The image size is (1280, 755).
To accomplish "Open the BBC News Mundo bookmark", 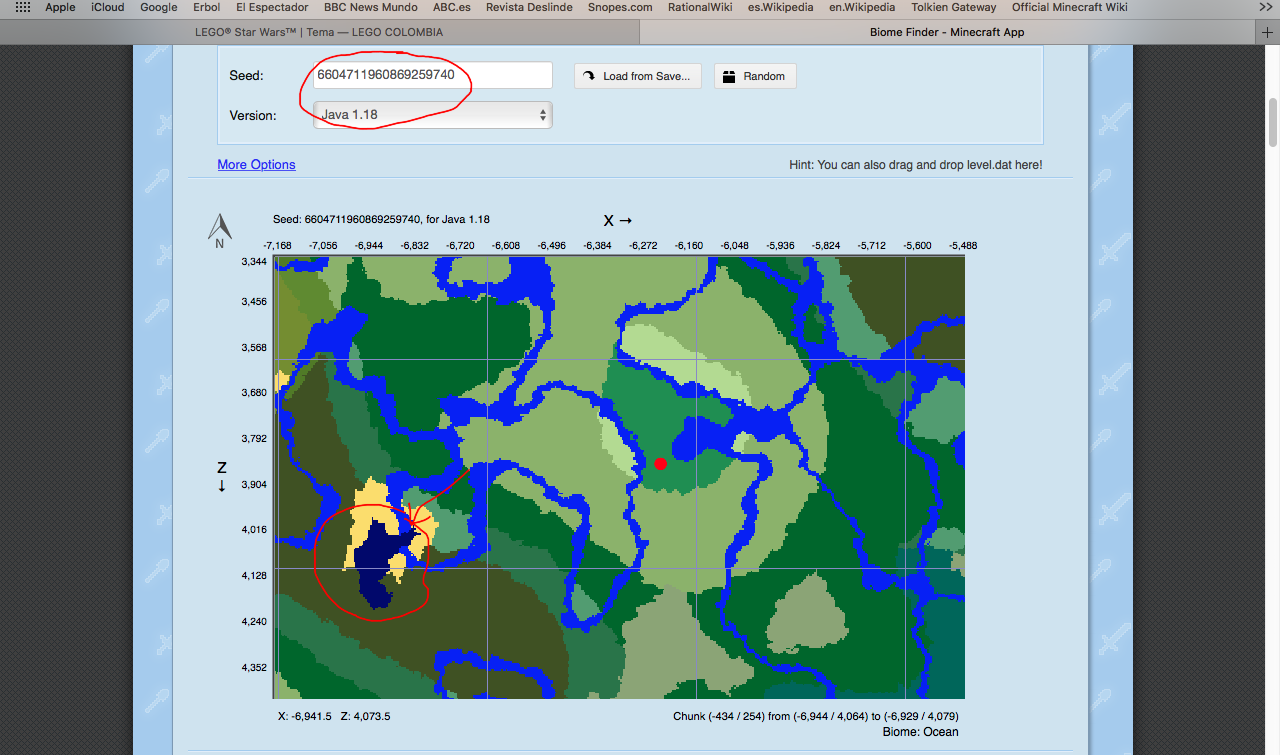I will pos(370,7).
